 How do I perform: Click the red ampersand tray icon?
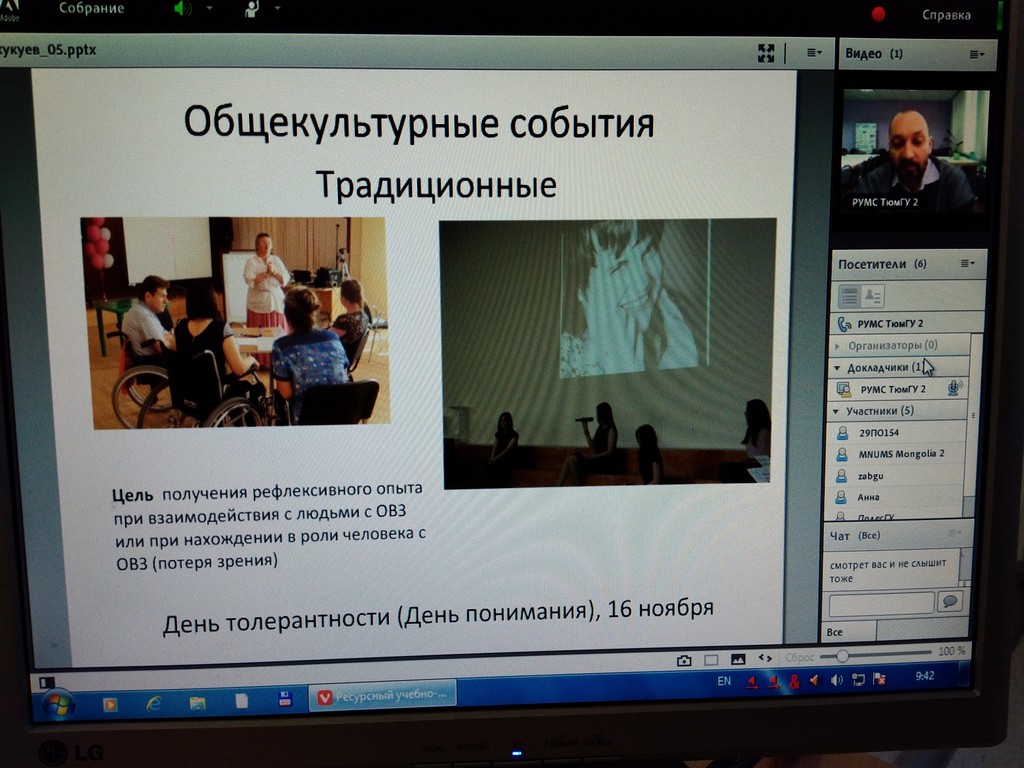point(794,682)
